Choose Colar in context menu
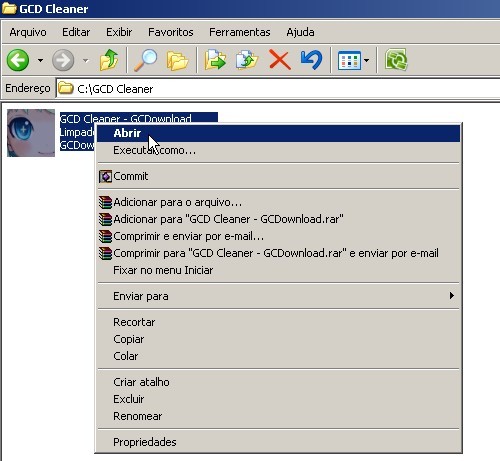 (x=278, y=356)
